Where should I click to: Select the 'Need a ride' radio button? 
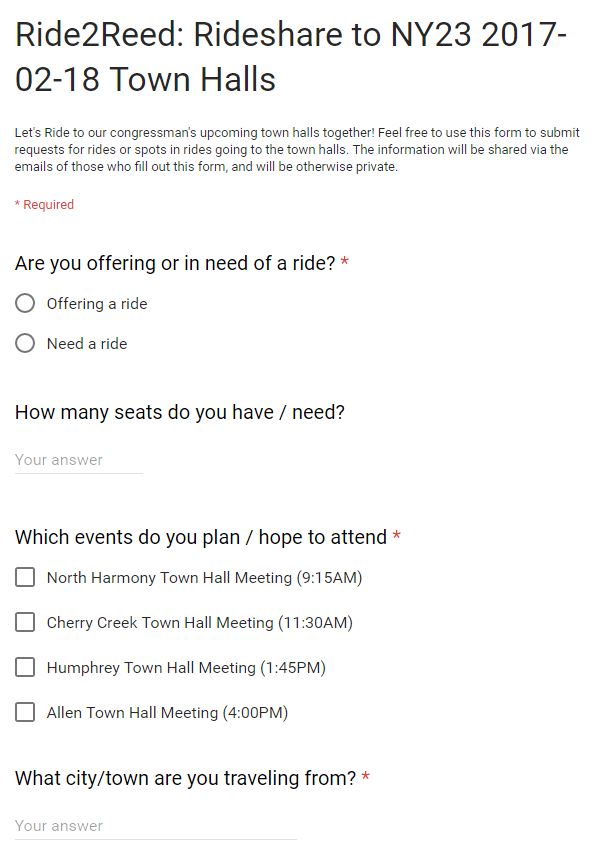25,343
